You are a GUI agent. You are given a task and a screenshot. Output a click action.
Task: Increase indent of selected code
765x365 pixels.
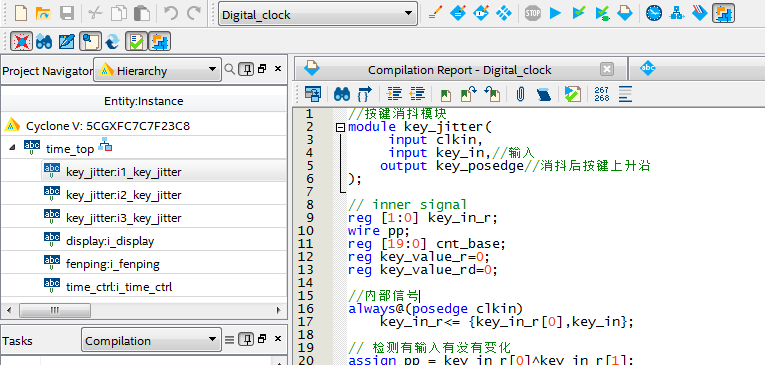pyautogui.click(x=394, y=94)
